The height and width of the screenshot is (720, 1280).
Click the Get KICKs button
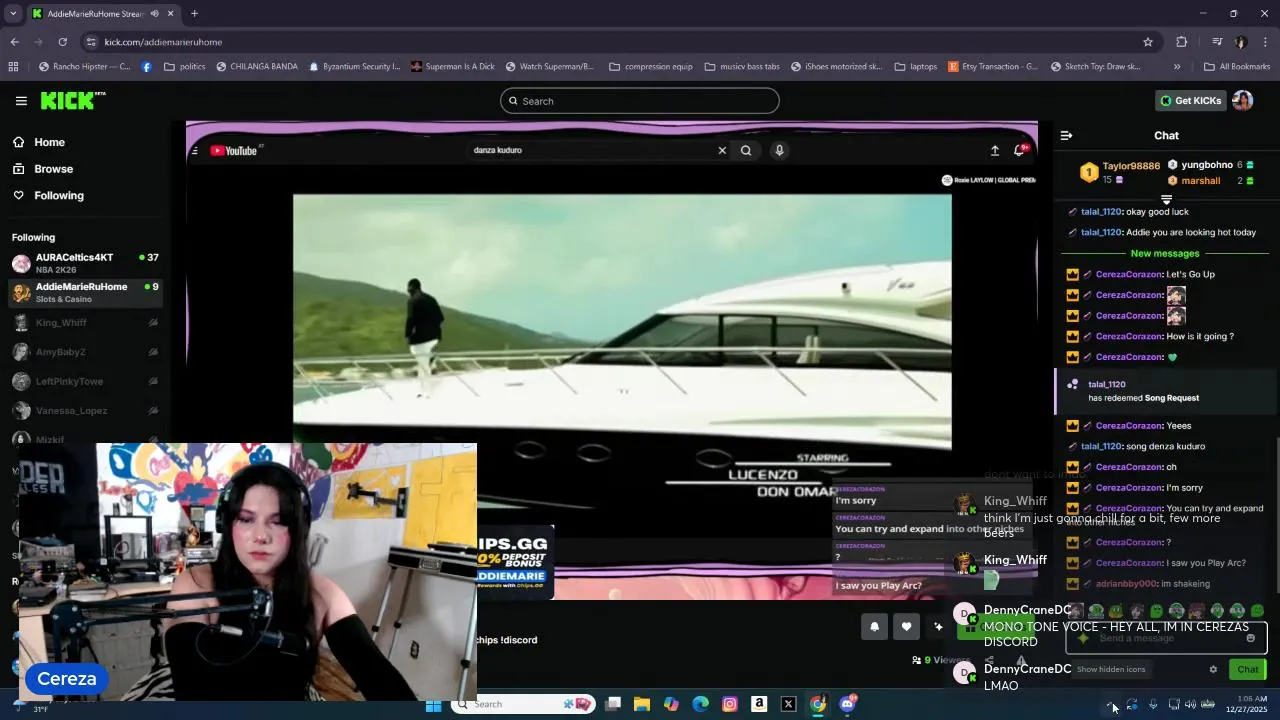point(1190,100)
